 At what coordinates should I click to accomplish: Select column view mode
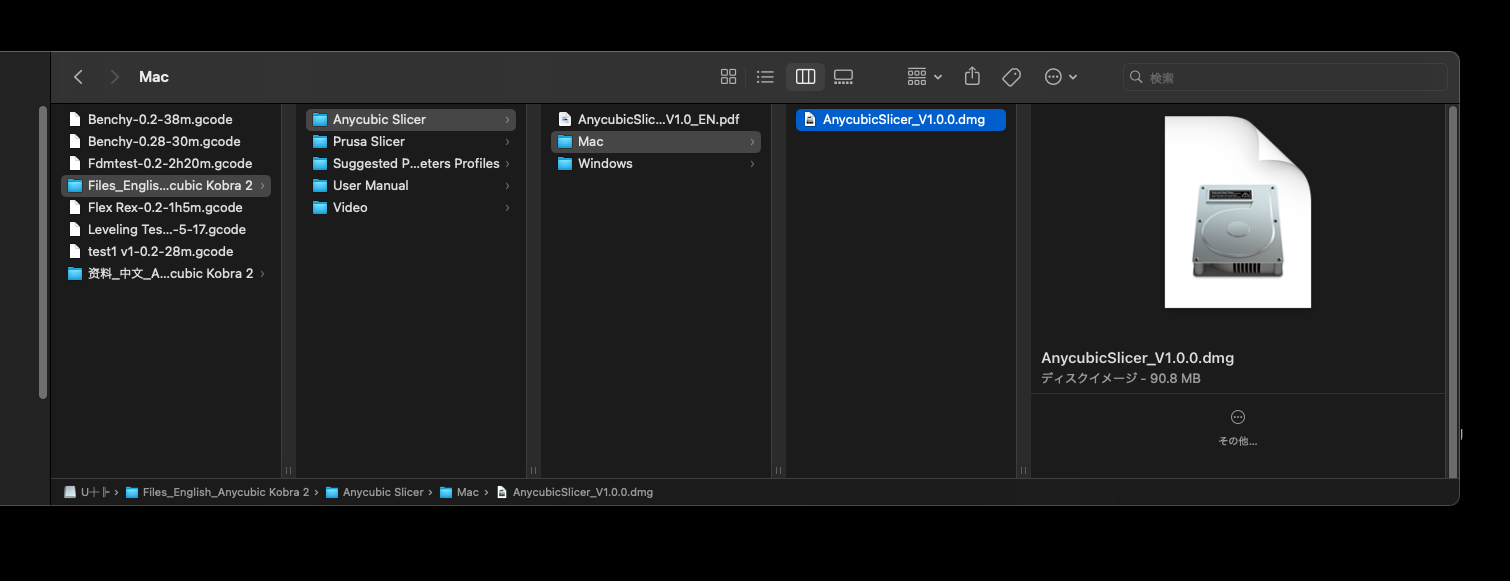tap(805, 77)
